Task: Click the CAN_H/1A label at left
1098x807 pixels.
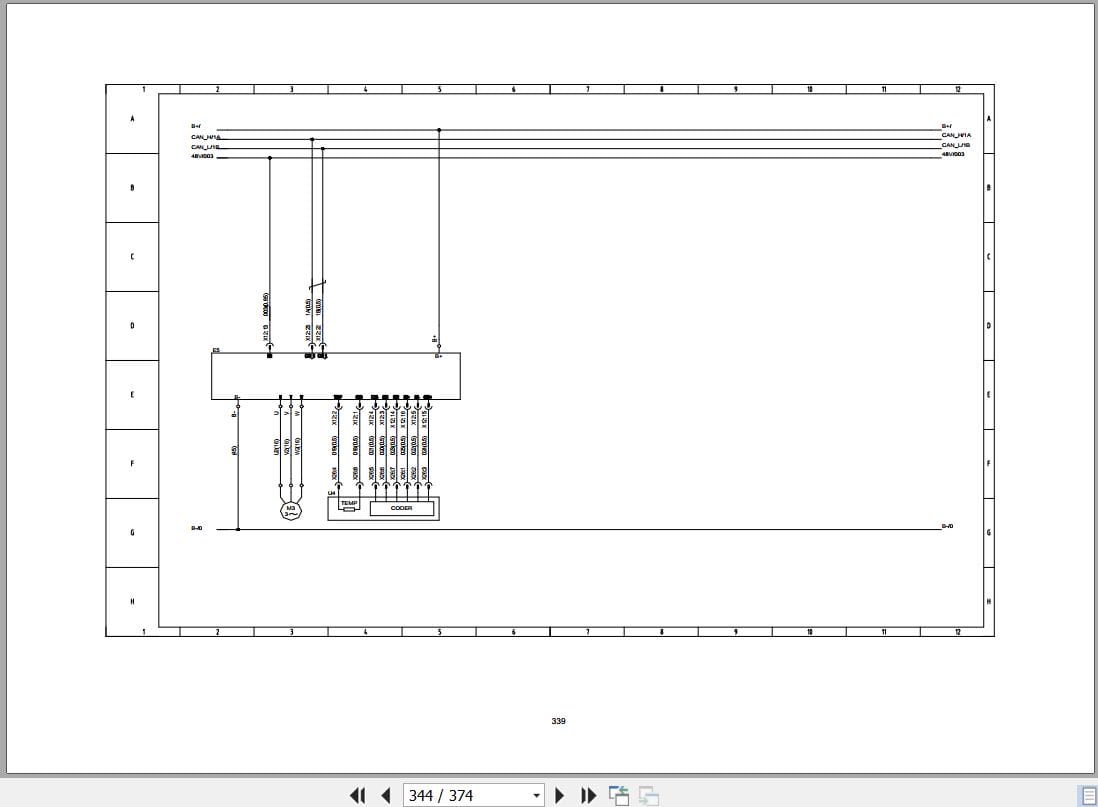Action: pos(205,137)
